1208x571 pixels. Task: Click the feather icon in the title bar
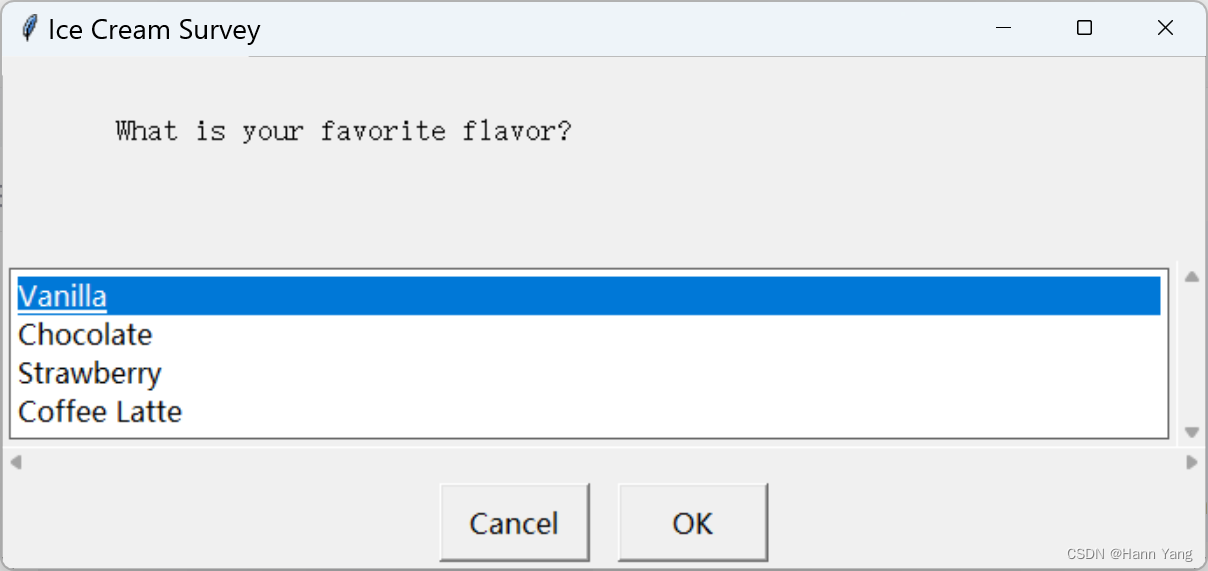pyautogui.click(x=29, y=28)
